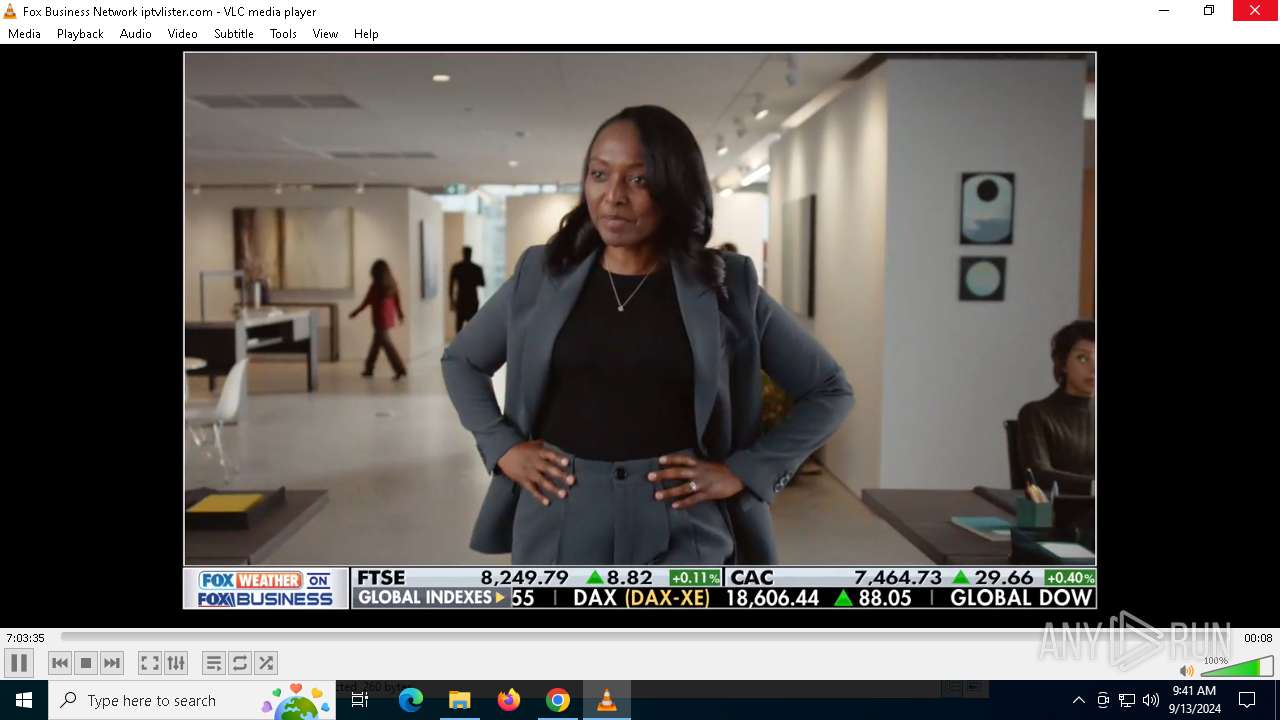The width and height of the screenshot is (1280, 720).
Task: Close the VLC media player window
Action: (x=1256, y=11)
